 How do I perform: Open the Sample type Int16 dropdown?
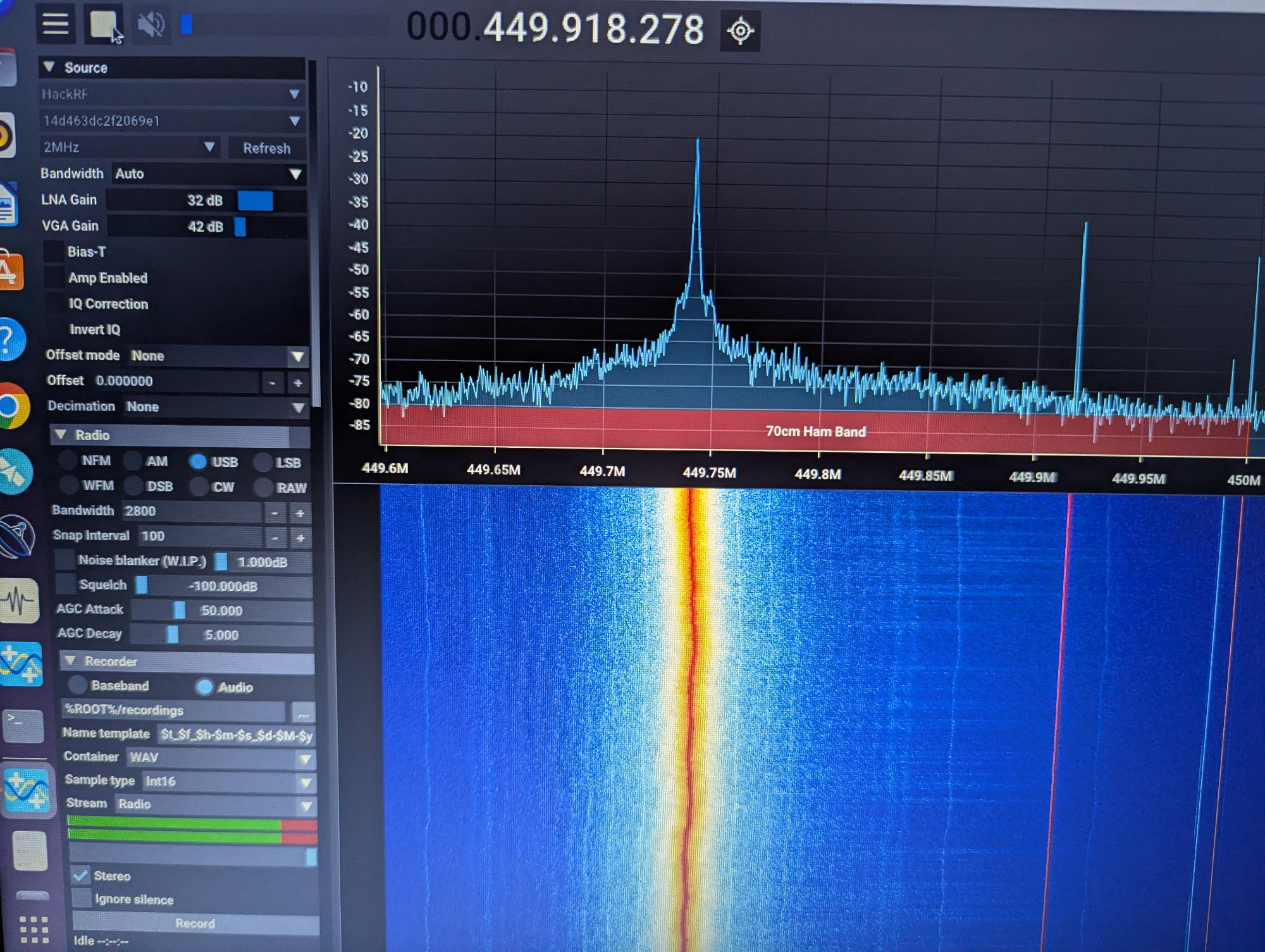point(228,782)
